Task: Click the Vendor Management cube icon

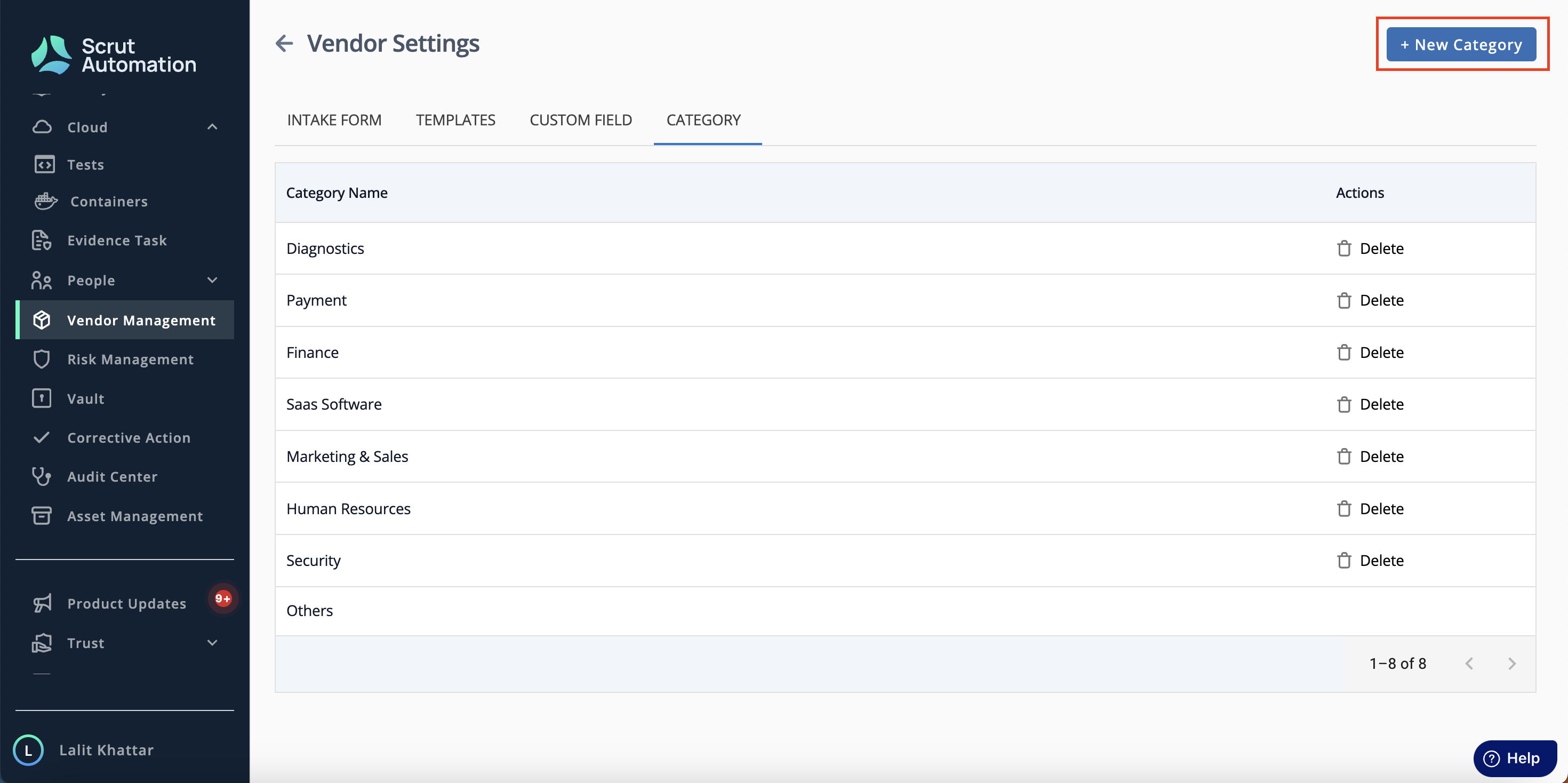Action: pos(42,319)
